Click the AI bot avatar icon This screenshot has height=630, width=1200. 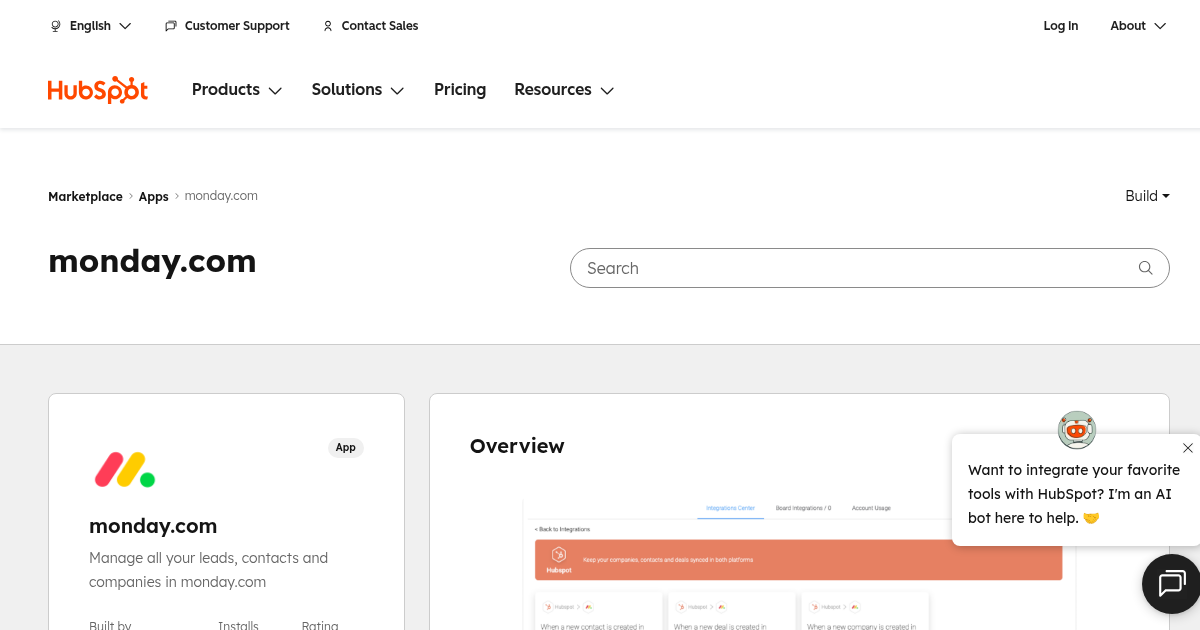tap(1077, 430)
